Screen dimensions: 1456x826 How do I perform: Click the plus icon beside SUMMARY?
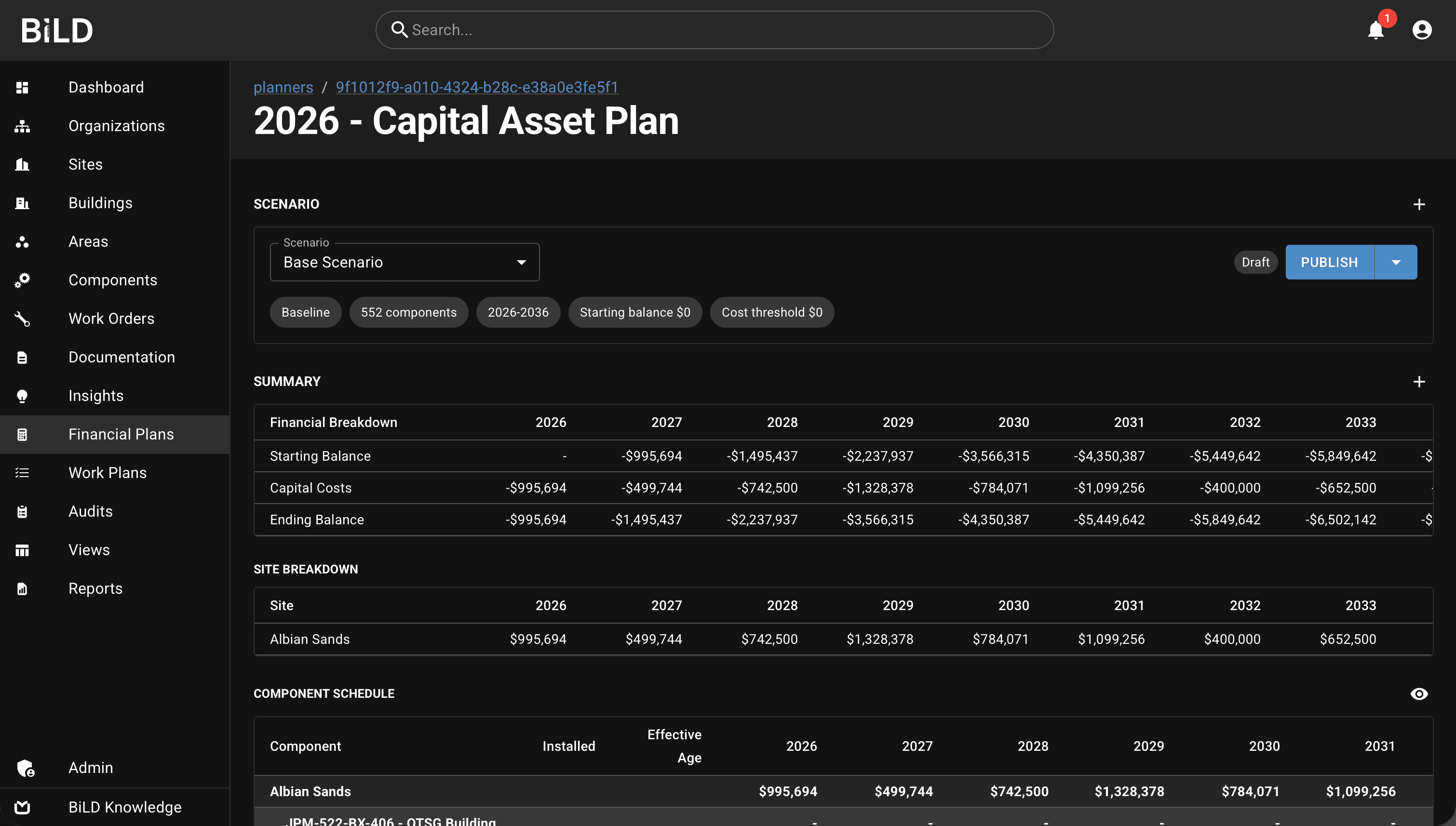point(1418,382)
